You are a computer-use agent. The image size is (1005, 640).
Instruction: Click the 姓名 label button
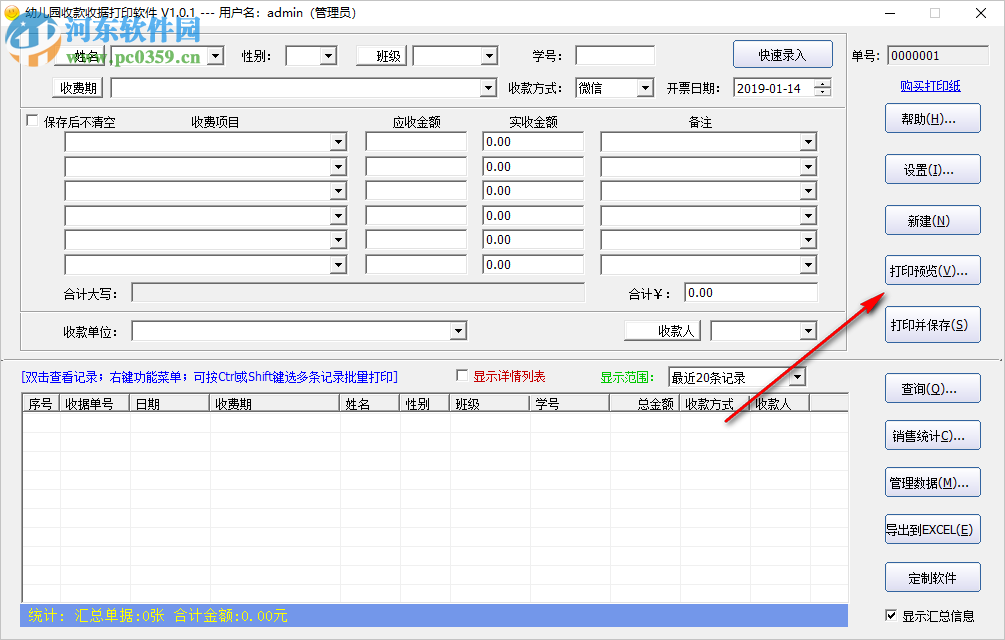[81, 56]
